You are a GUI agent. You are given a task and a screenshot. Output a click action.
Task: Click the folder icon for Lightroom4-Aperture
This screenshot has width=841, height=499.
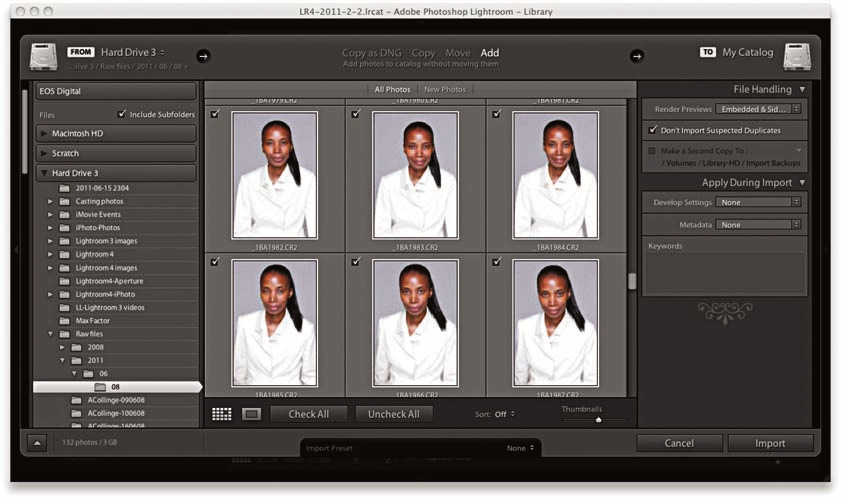click(x=64, y=281)
